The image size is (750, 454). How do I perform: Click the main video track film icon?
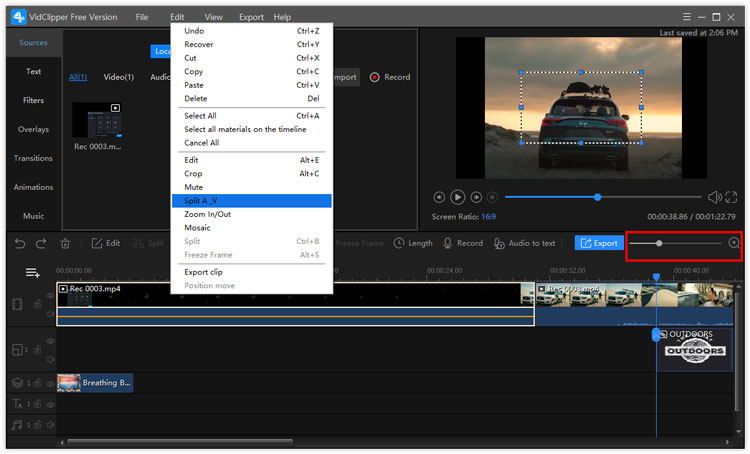[17, 304]
